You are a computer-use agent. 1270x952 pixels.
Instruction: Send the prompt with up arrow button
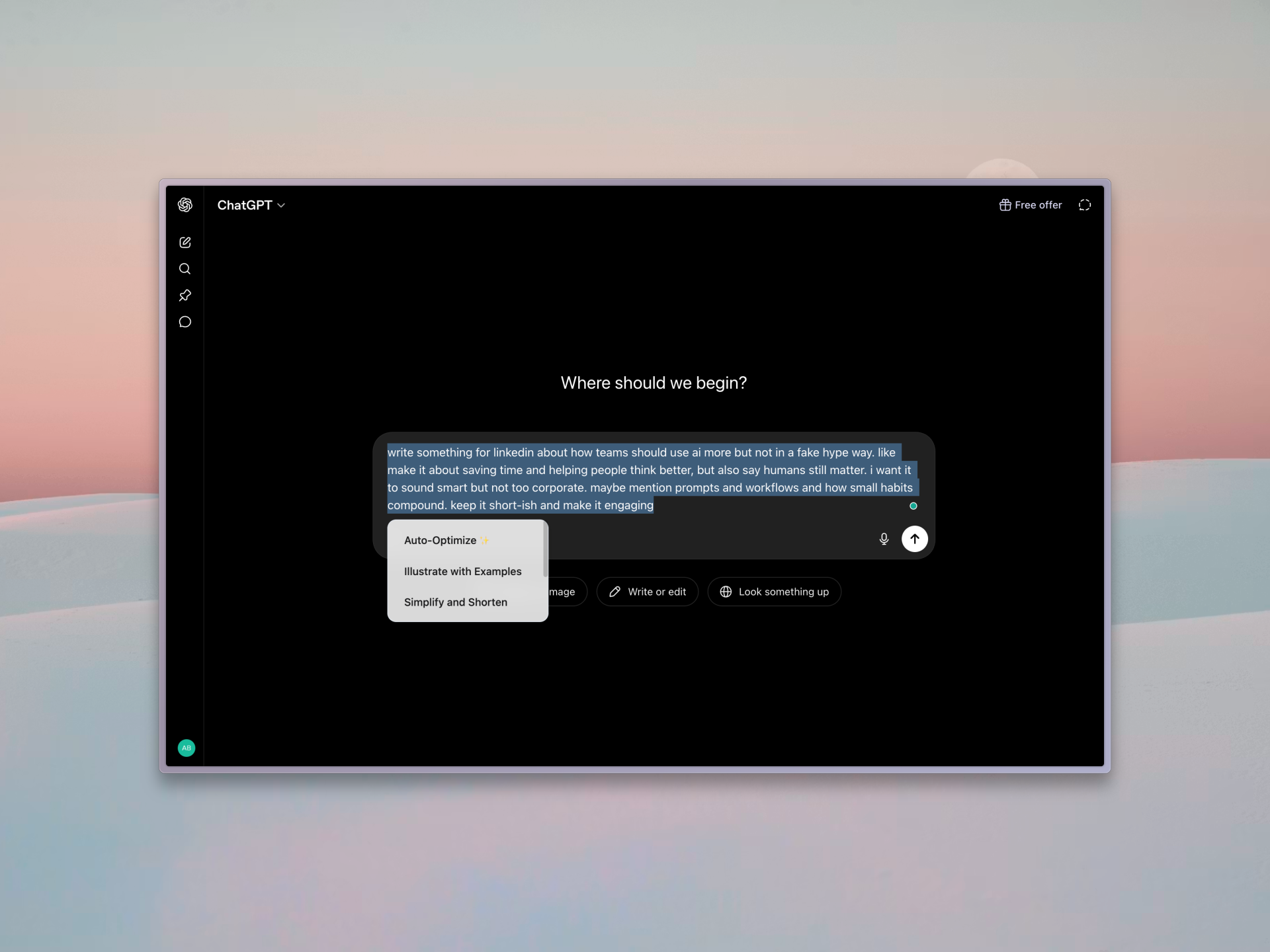point(915,539)
